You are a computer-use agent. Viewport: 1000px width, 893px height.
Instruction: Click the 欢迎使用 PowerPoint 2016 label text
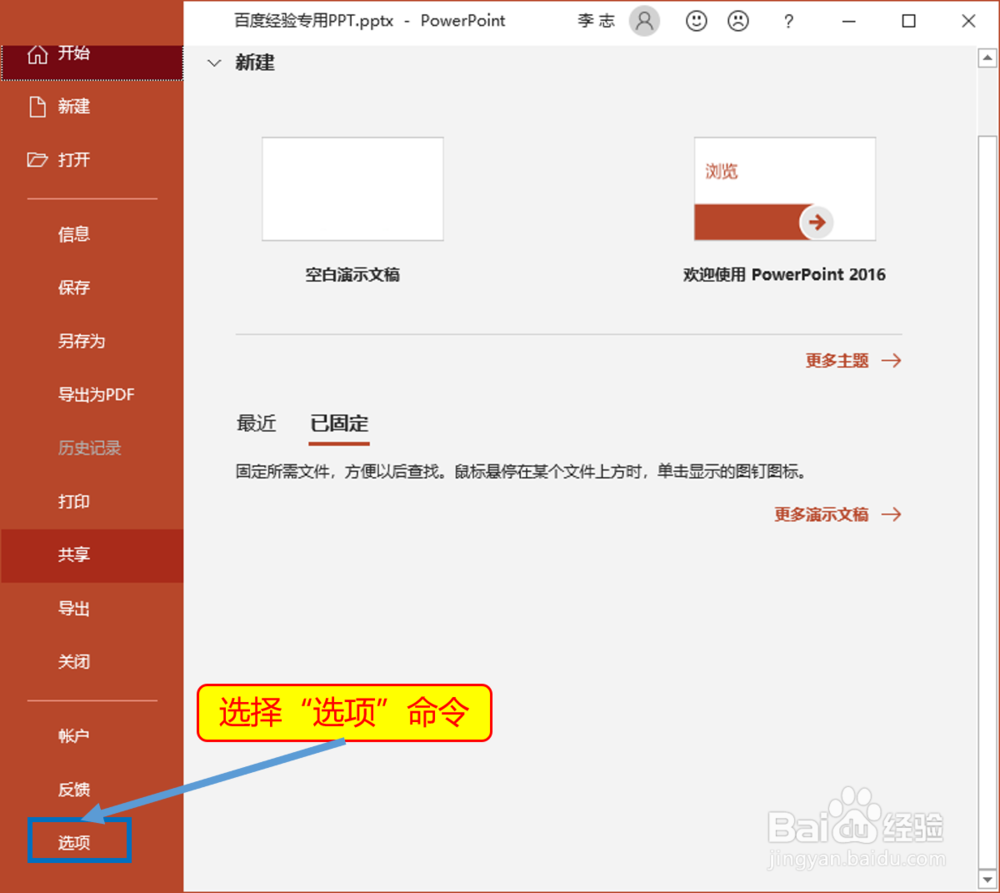pyautogui.click(x=784, y=275)
